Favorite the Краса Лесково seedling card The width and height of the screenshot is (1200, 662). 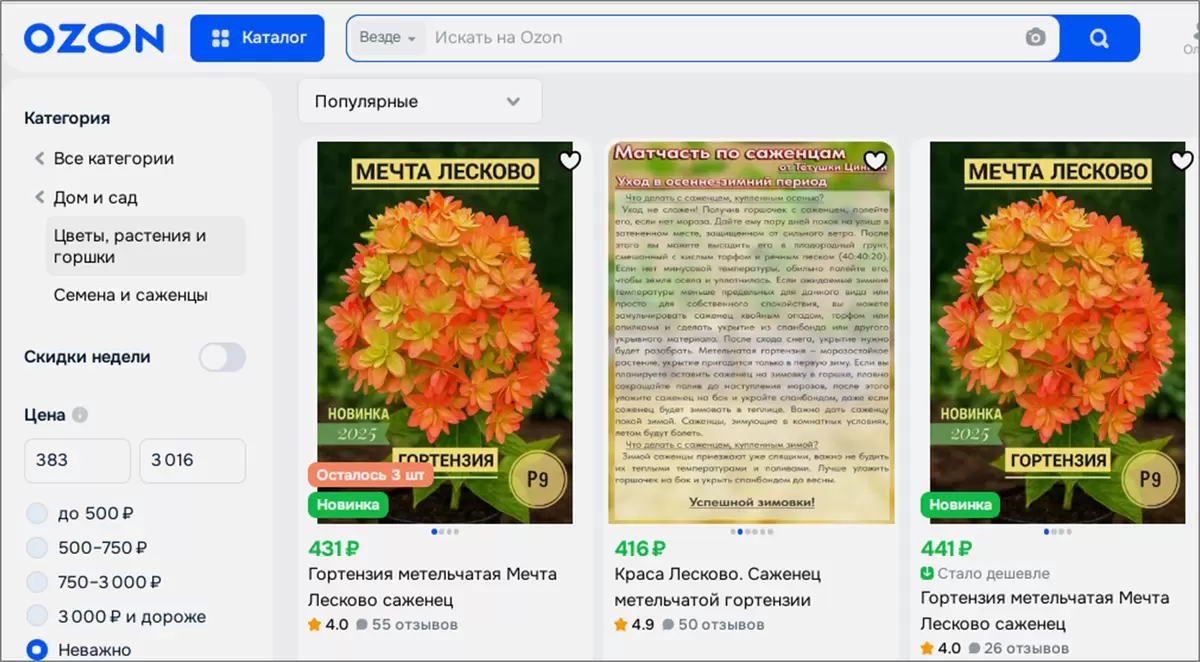pos(875,160)
